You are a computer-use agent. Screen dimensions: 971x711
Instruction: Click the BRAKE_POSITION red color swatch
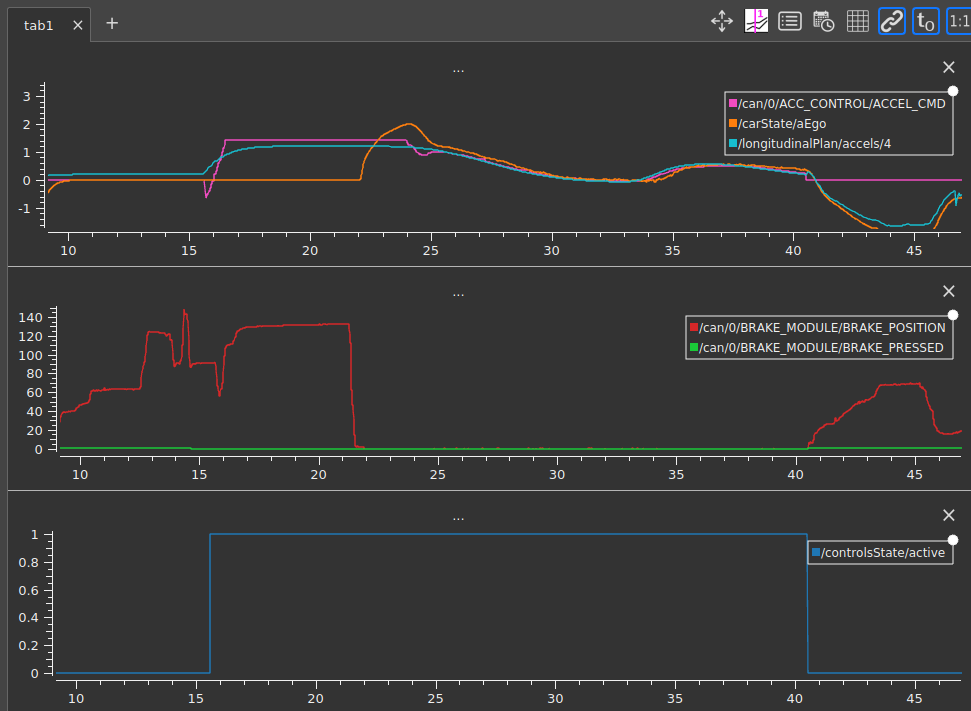pyautogui.click(x=693, y=327)
